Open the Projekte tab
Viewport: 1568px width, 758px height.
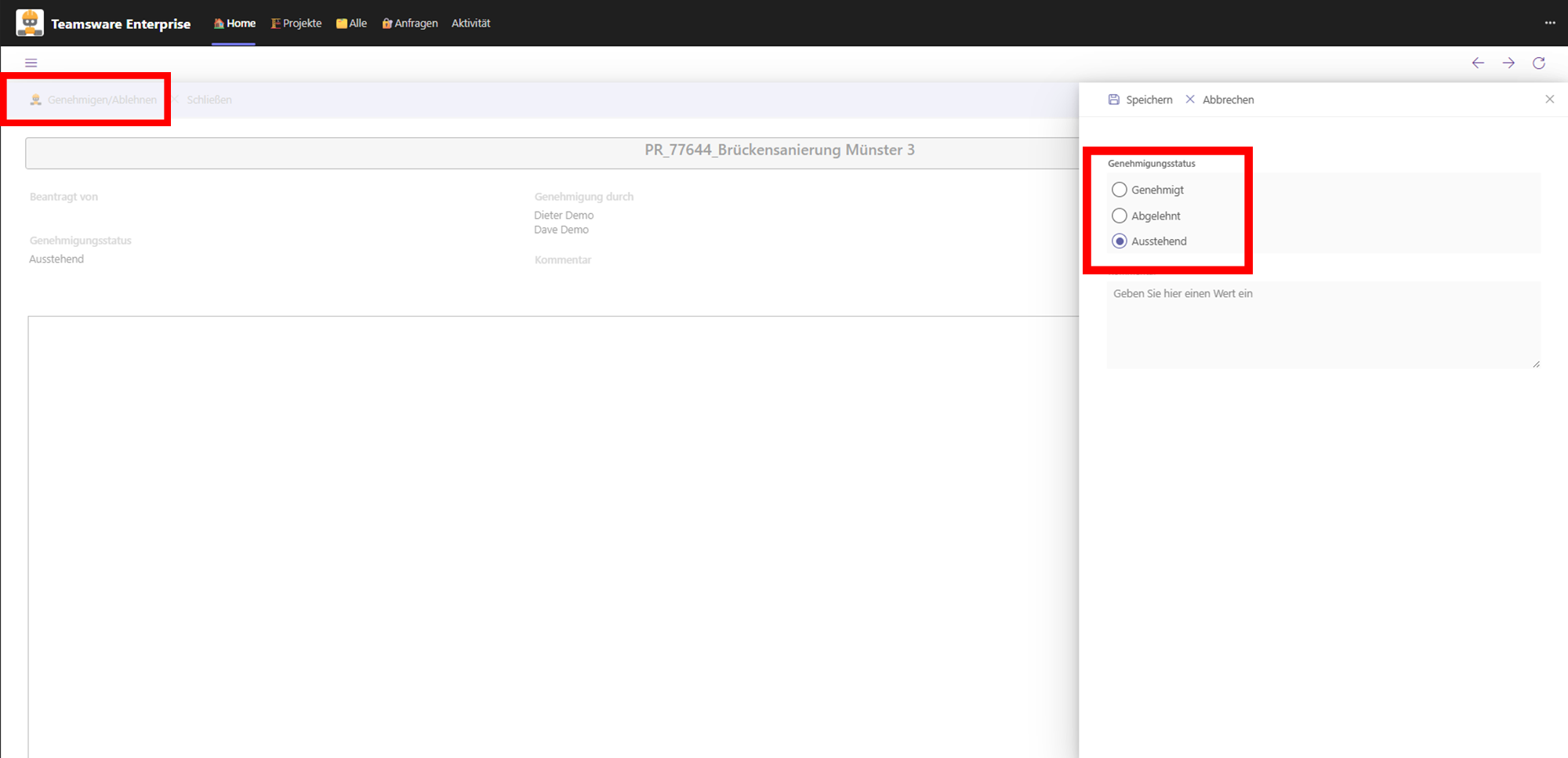296,24
